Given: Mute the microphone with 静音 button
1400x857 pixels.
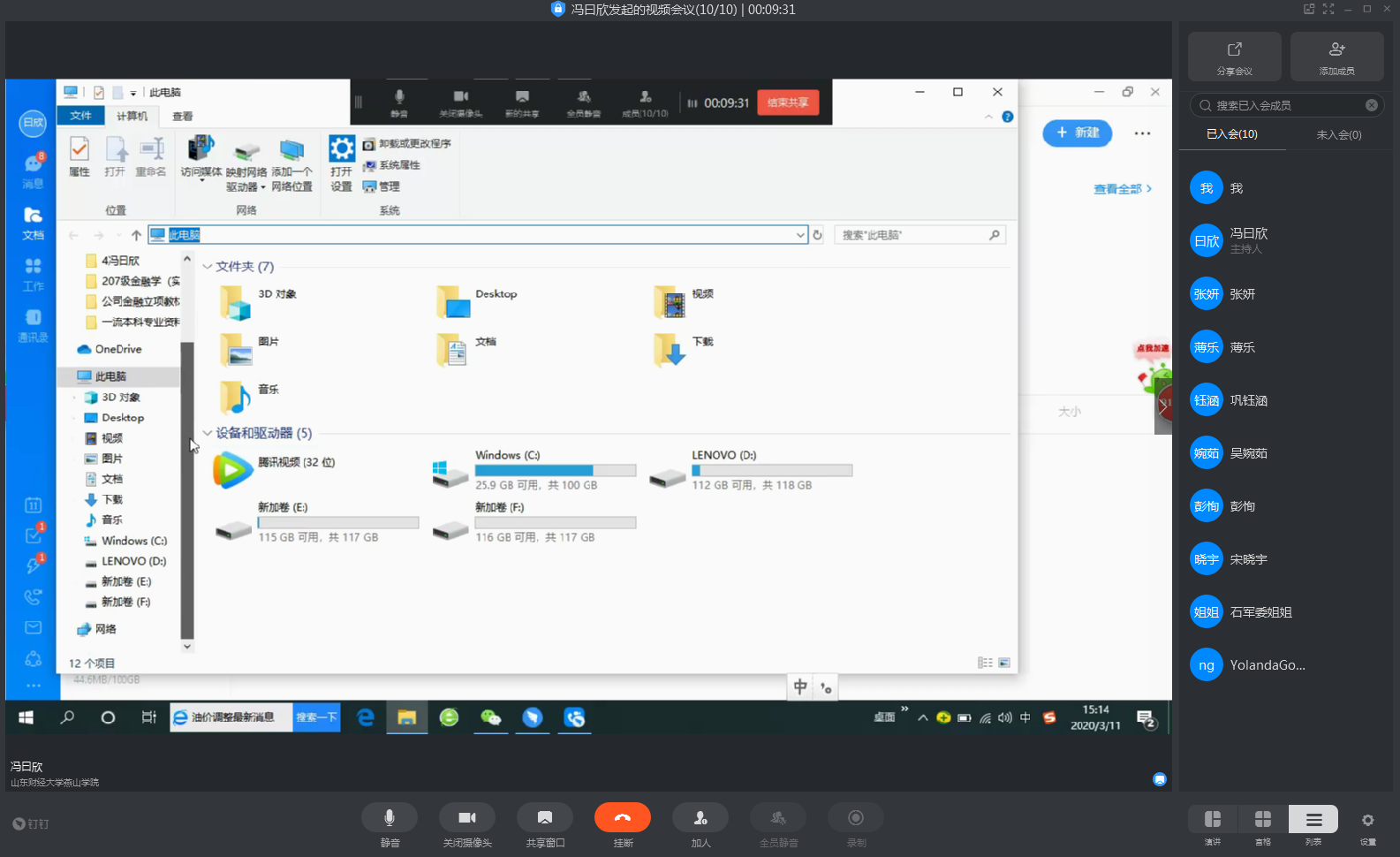Looking at the screenshot, I should click(390, 818).
